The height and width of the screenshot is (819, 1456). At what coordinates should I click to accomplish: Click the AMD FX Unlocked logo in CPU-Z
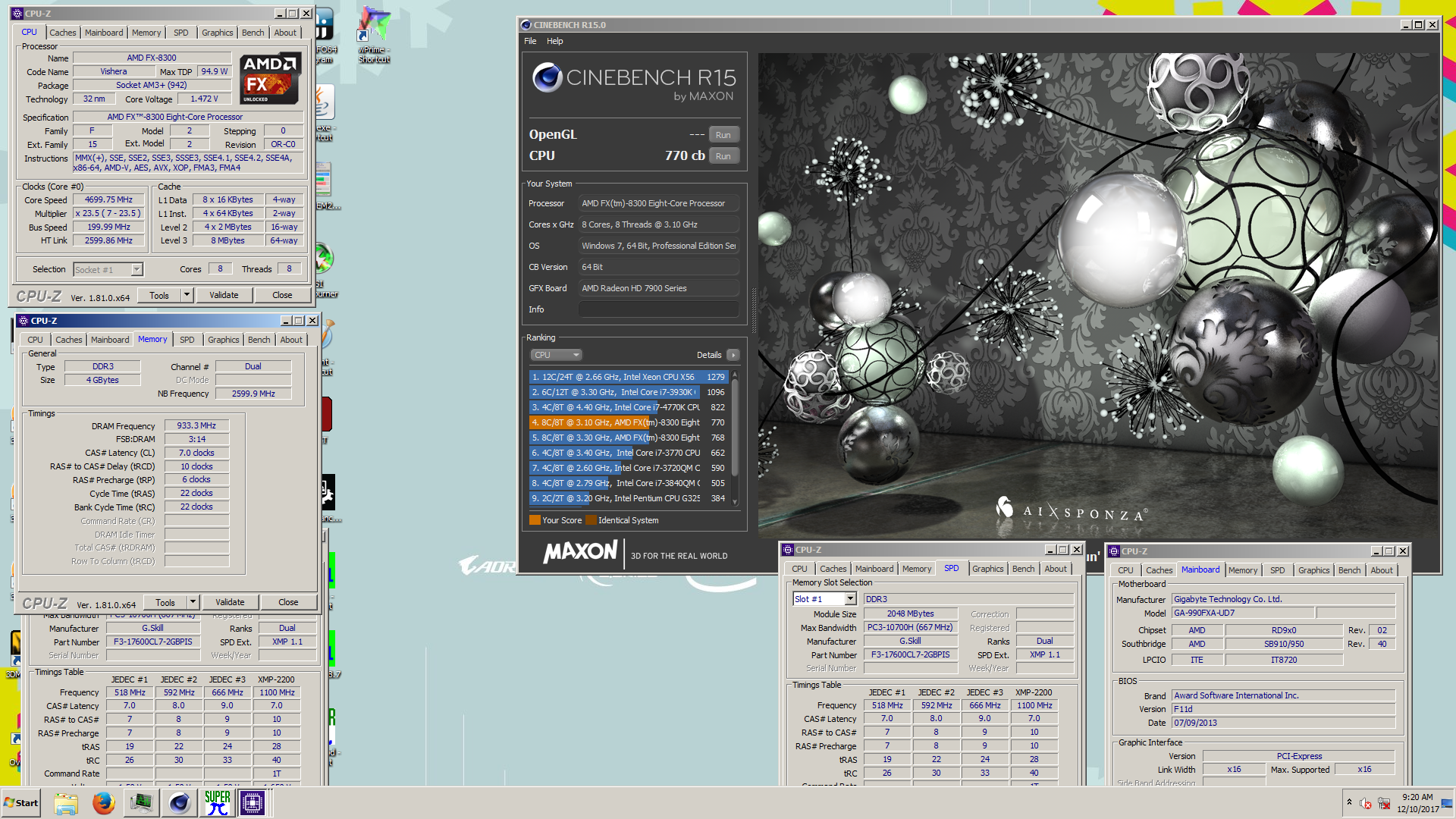click(269, 79)
